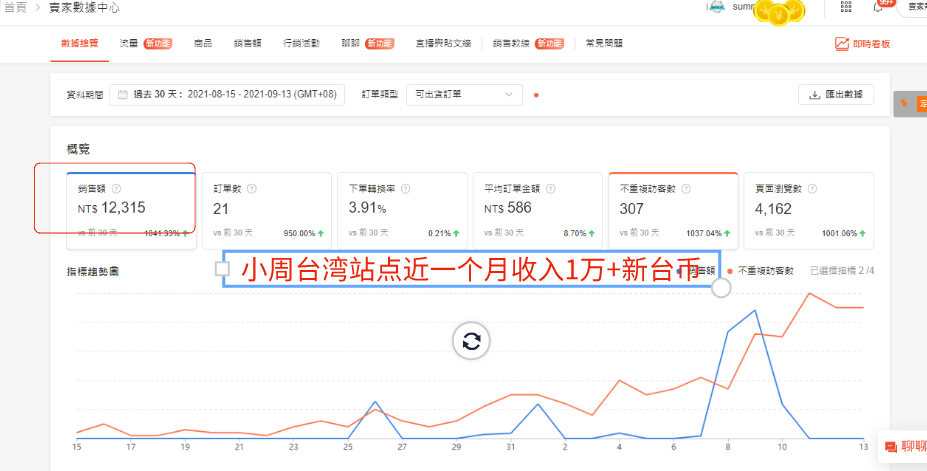Open the 資料期間 date range picker

point(226,95)
